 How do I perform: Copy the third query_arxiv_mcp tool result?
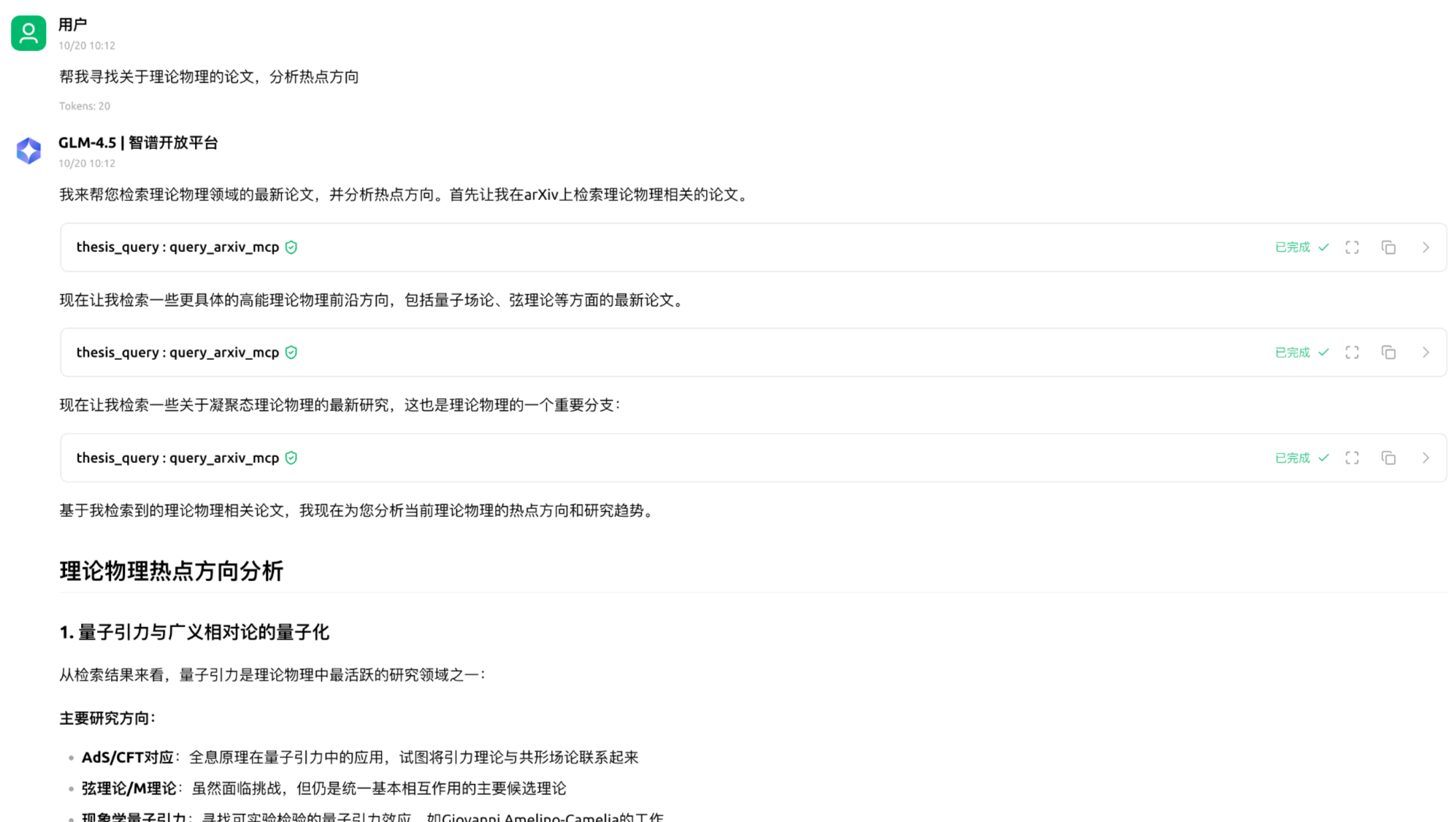(x=1388, y=458)
